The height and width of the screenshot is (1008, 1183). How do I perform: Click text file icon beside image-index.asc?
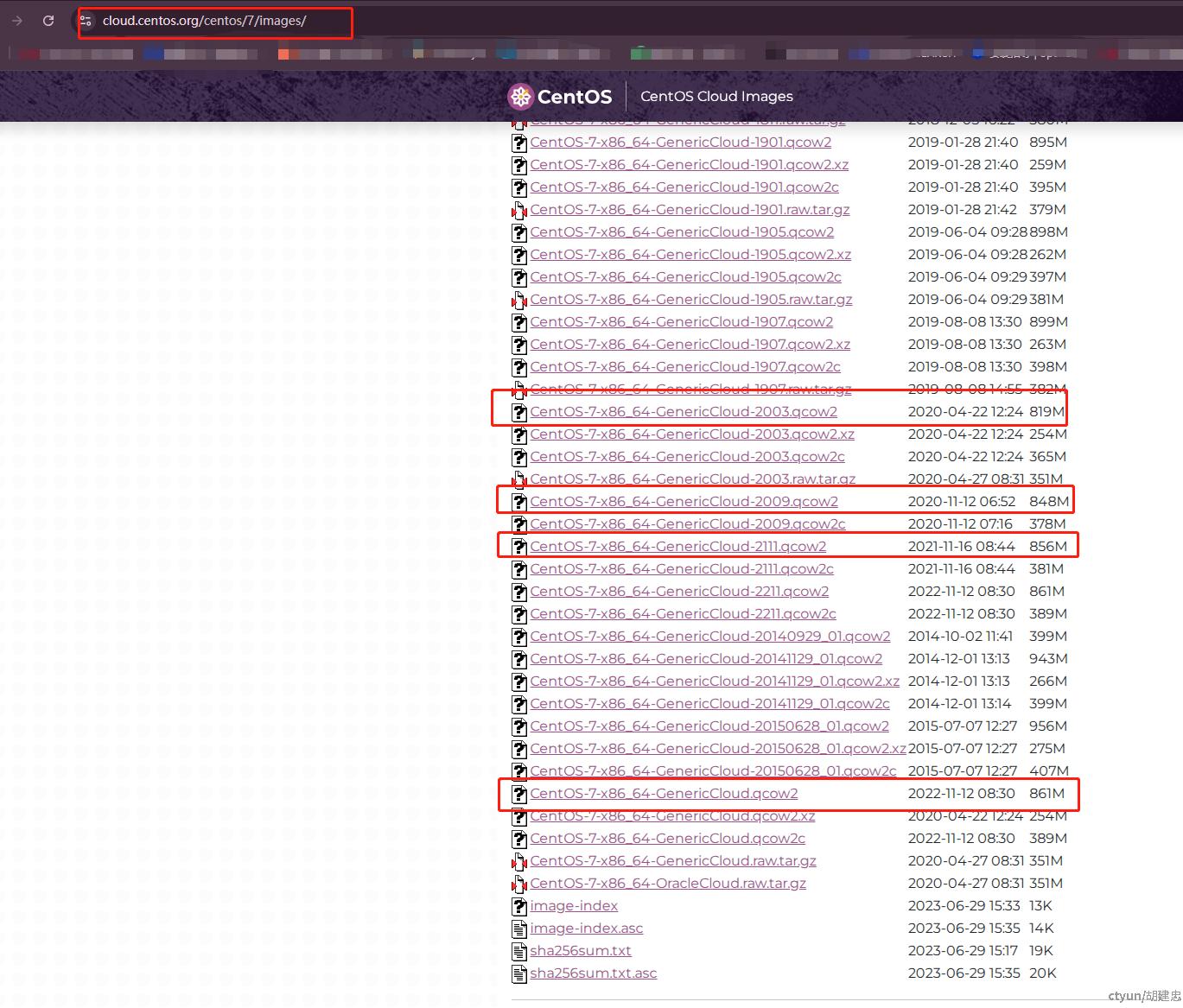coord(519,929)
